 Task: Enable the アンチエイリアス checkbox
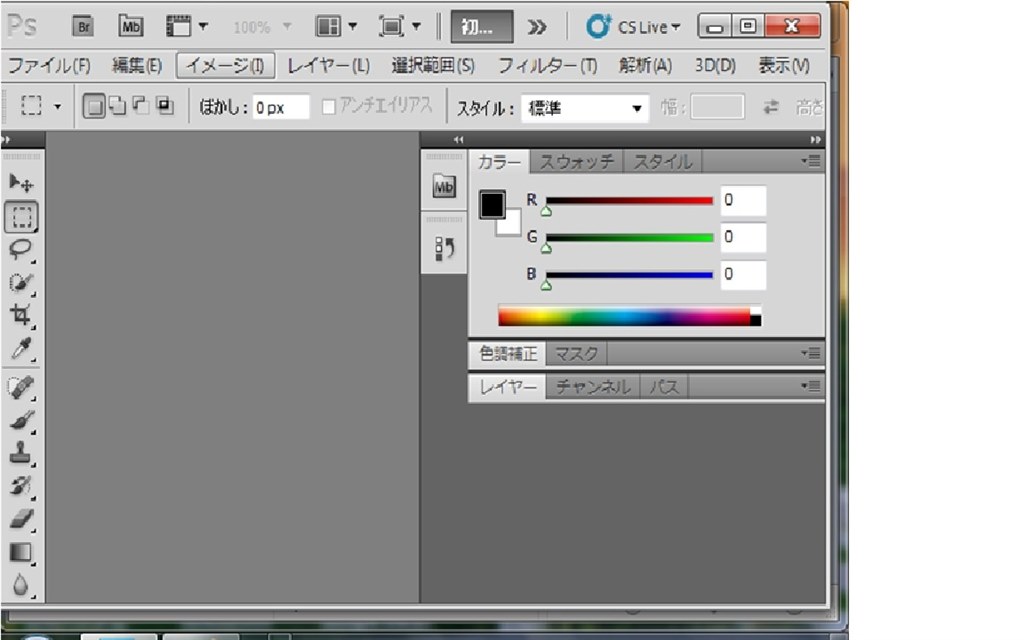click(330, 107)
